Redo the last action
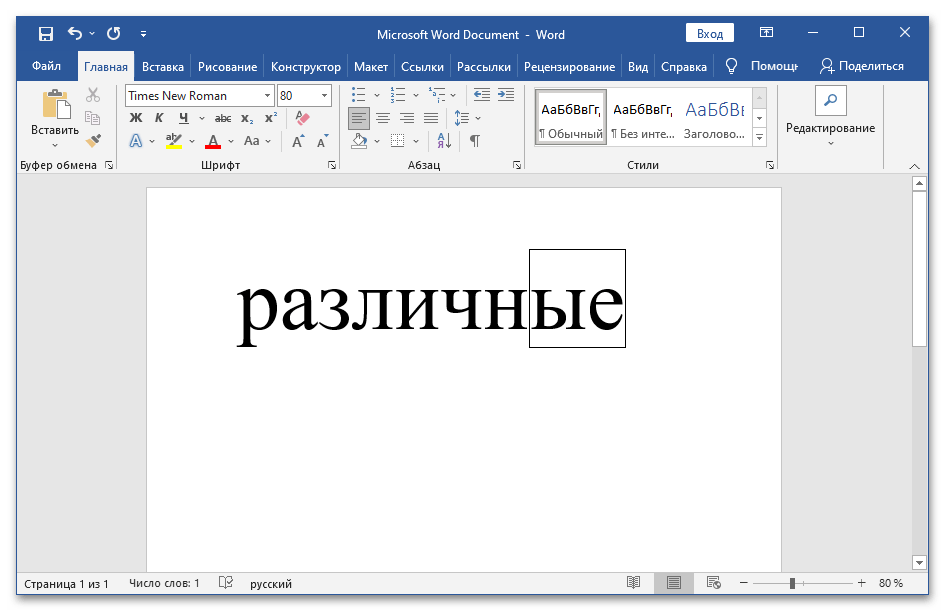The height and width of the screenshot is (611, 945). (x=114, y=33)
